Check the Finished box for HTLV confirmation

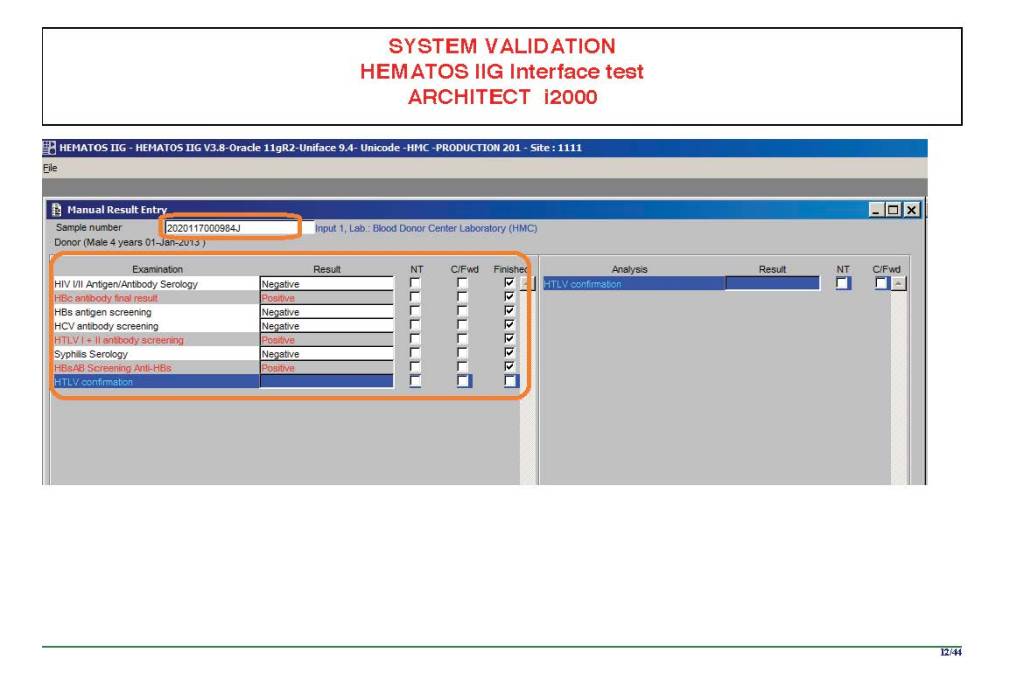pos(511,381)
